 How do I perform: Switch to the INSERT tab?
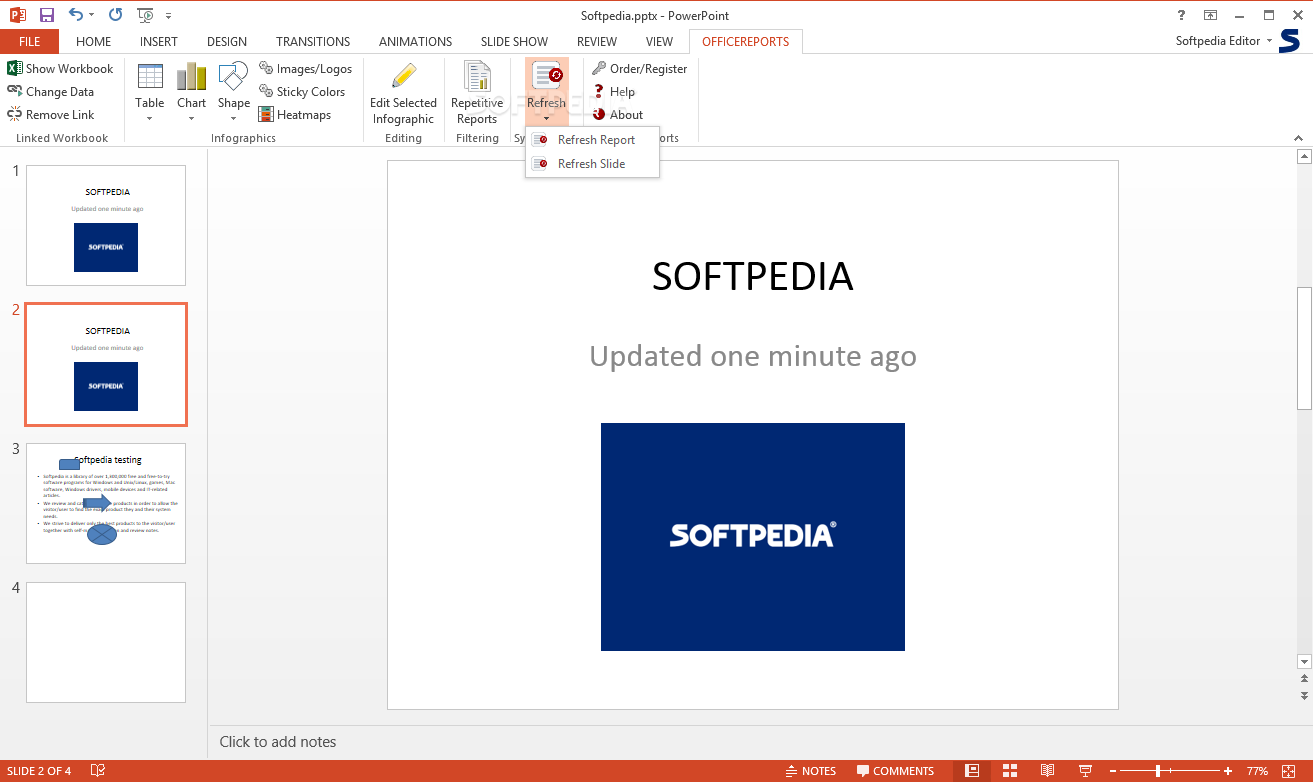pyautogui.click(x=159, y=42)
